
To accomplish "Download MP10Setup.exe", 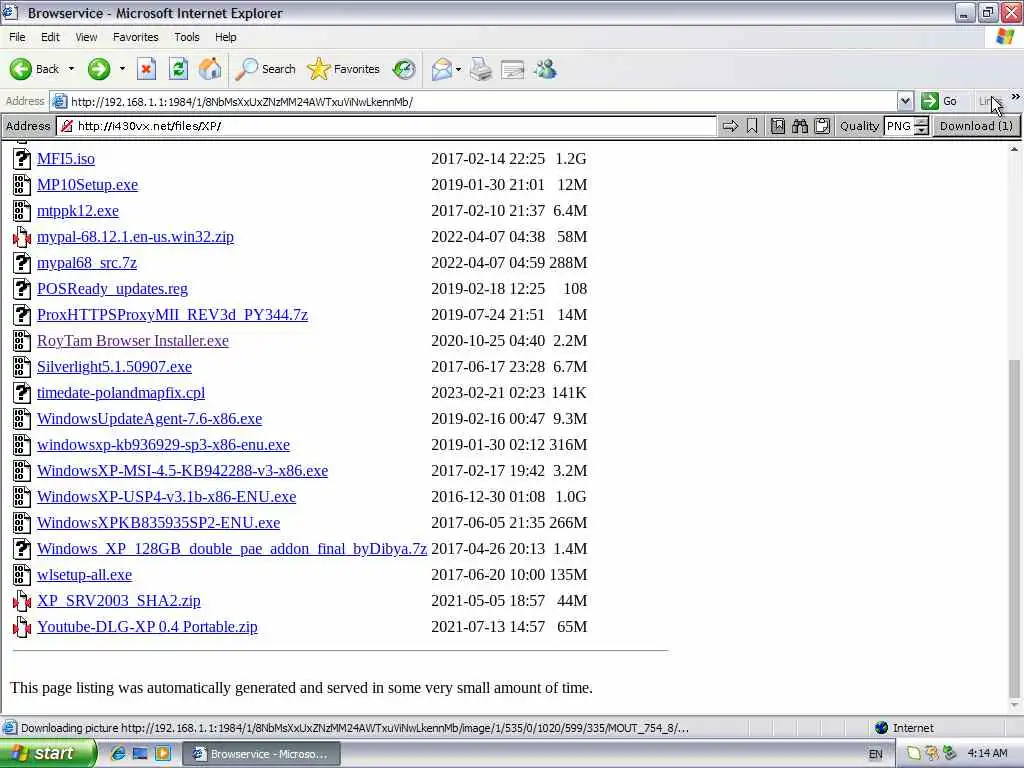I will 88,185.
